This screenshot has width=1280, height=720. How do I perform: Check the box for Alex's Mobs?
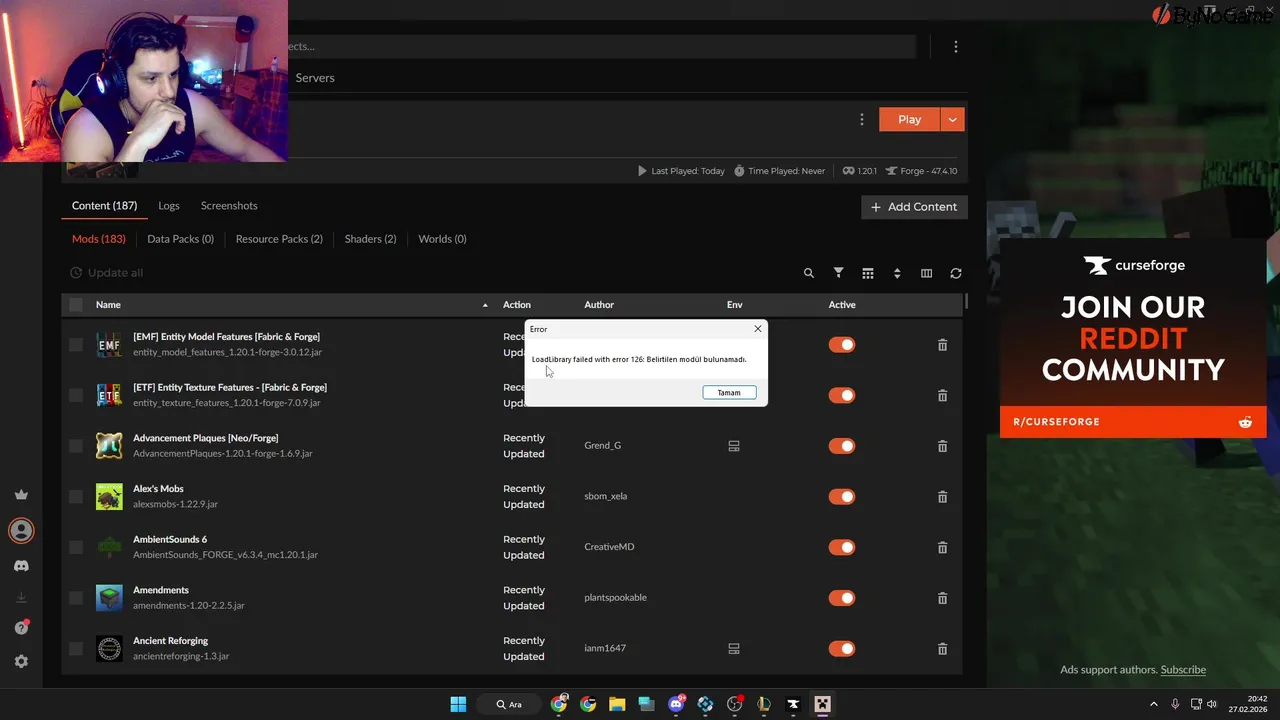tap(76, 497)
